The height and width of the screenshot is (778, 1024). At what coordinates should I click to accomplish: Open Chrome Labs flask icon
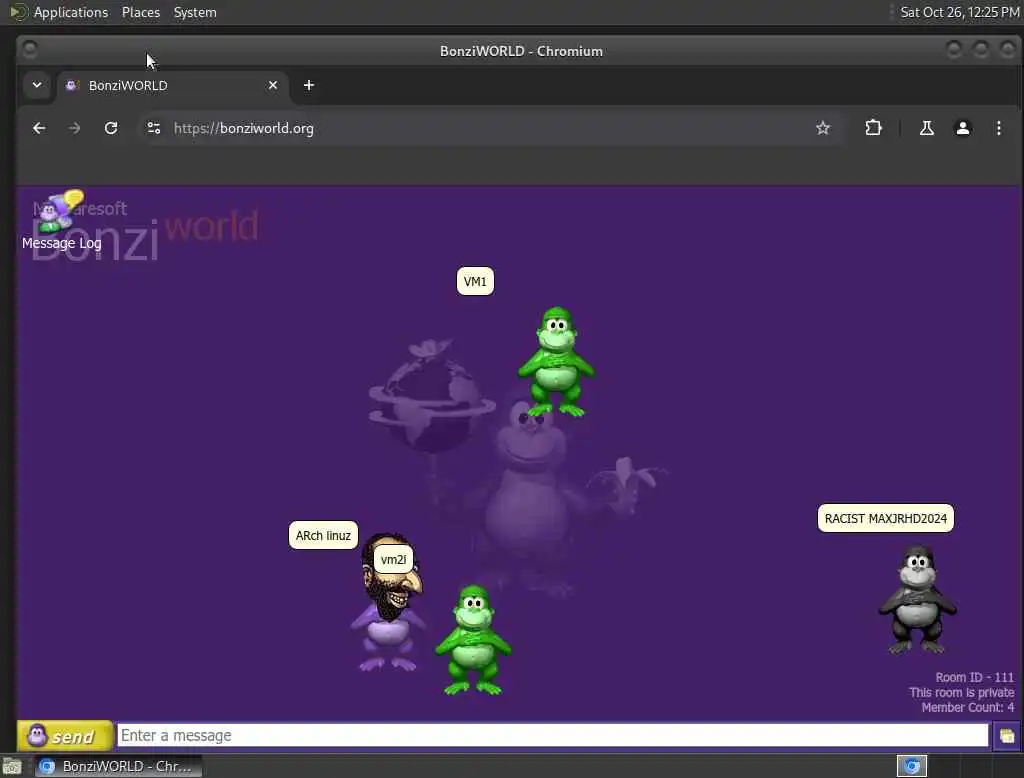pos(927,128)
